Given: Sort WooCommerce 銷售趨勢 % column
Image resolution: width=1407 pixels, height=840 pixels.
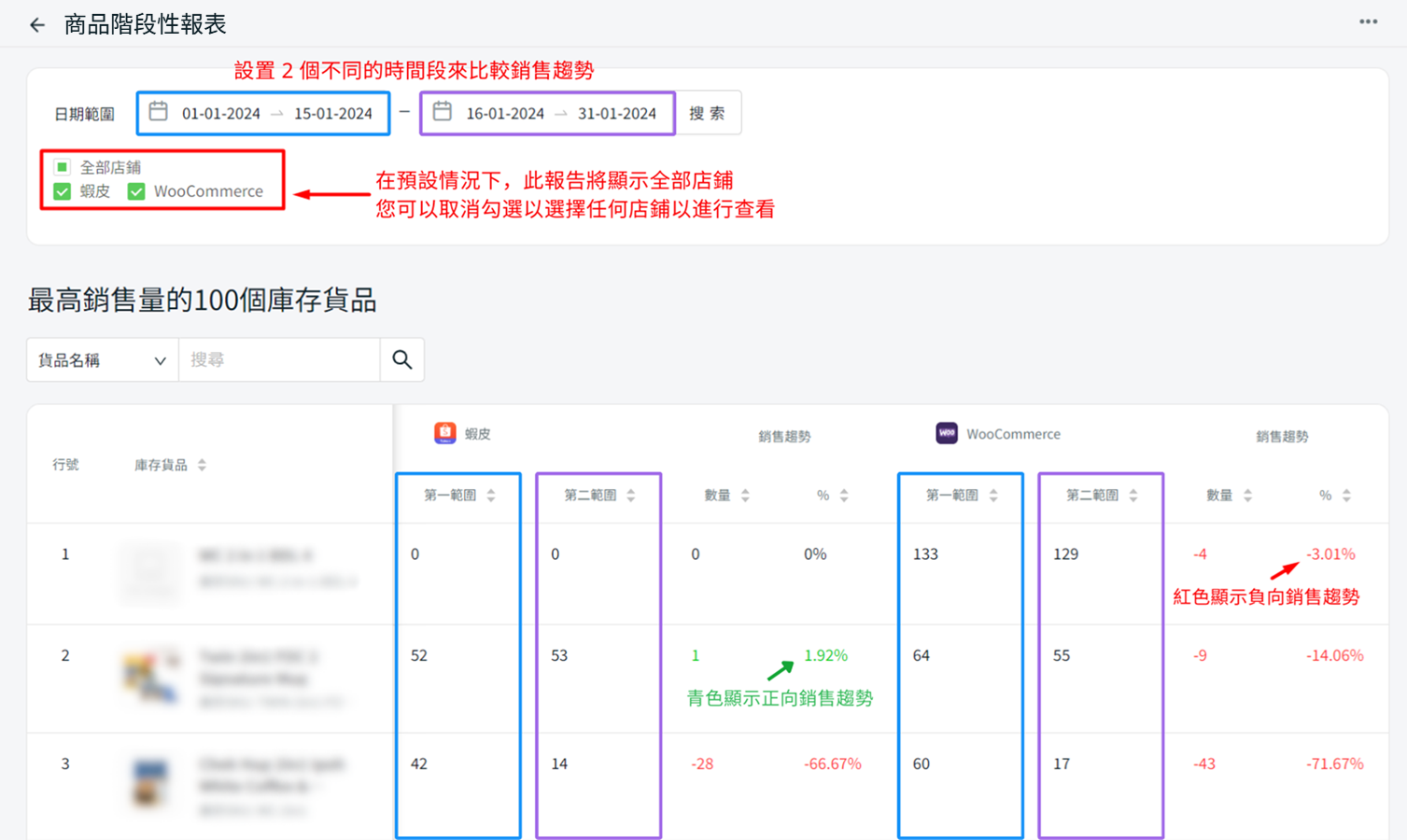Looking at the screenshot, I should coord(1346,496).
